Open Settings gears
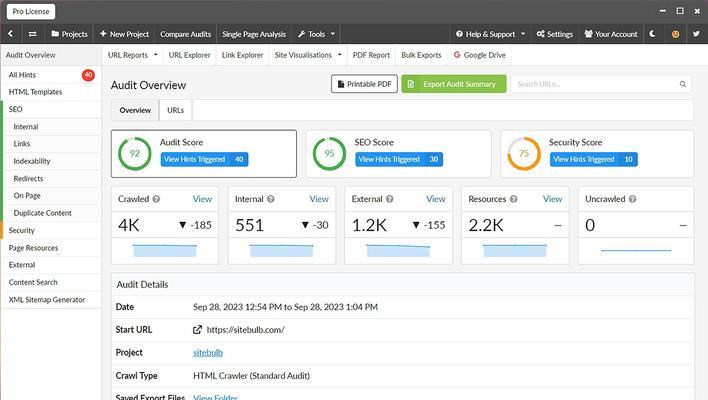The image size is (708, 400). click(554, 34)
